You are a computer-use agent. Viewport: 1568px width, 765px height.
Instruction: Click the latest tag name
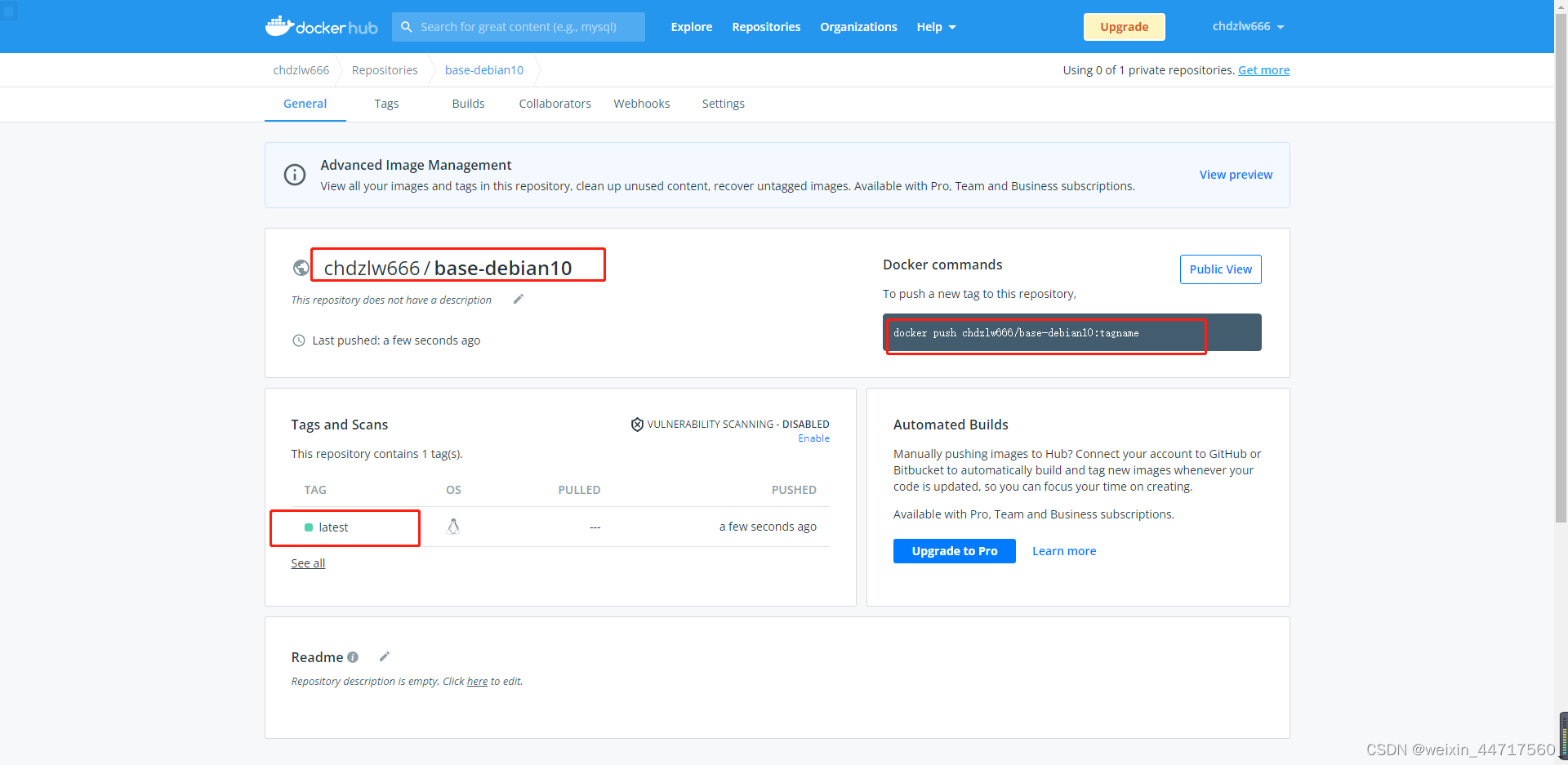pos(333,527)
